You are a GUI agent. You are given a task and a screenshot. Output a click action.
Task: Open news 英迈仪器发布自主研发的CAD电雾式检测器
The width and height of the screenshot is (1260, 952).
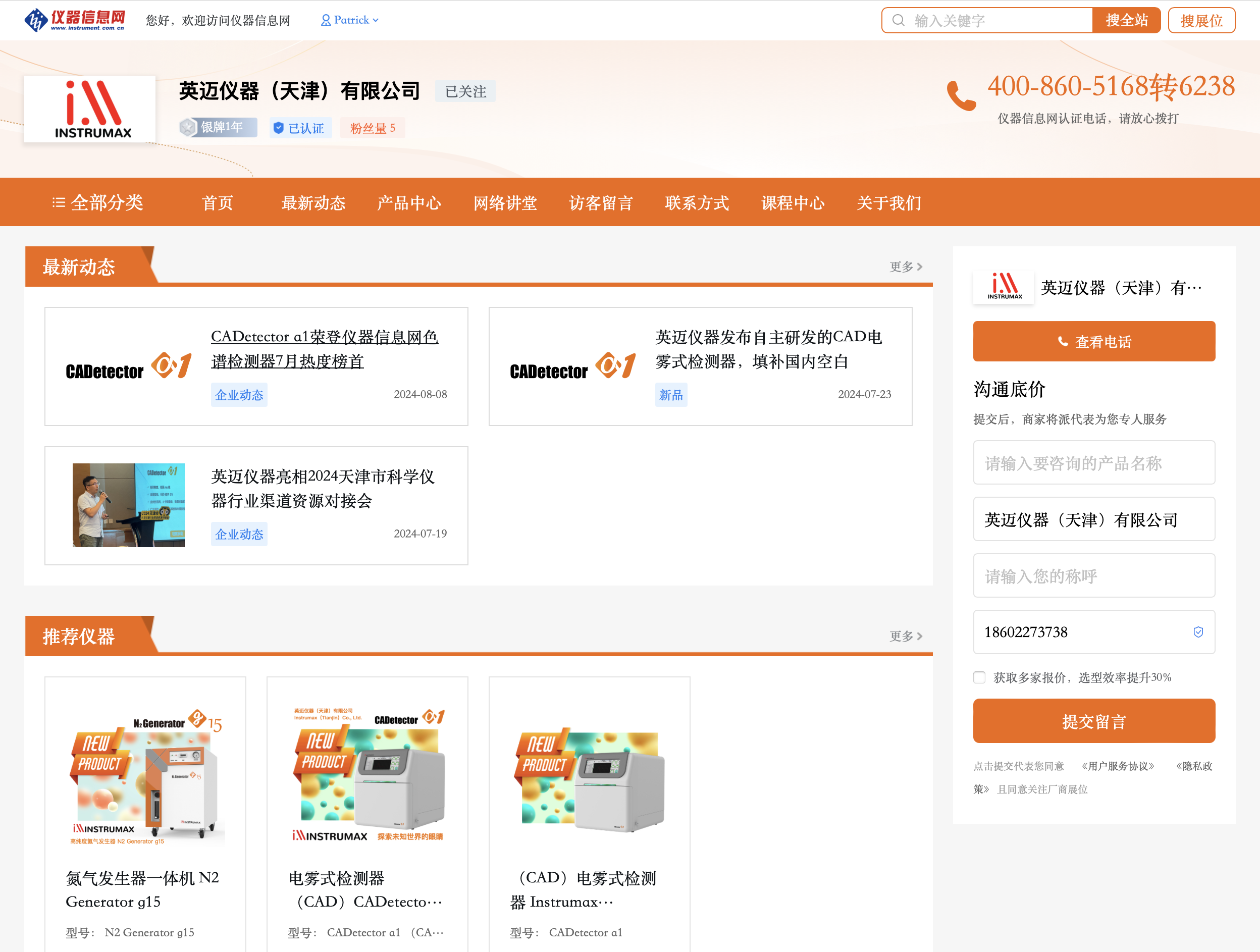768,349
